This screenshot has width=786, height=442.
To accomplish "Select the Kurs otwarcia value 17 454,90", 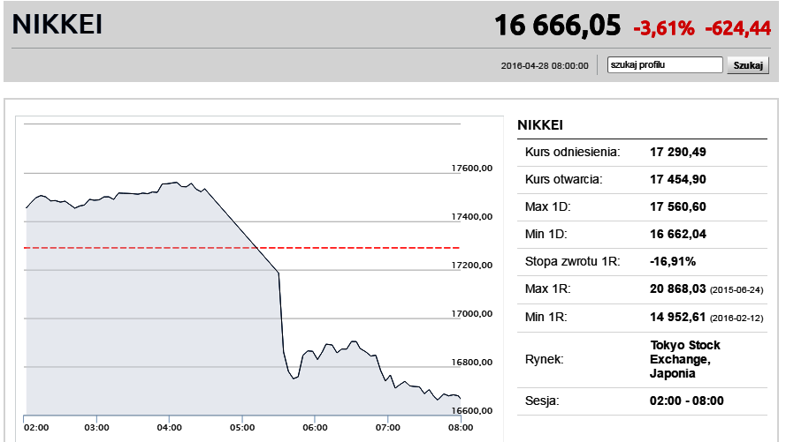I will [678, 179].
